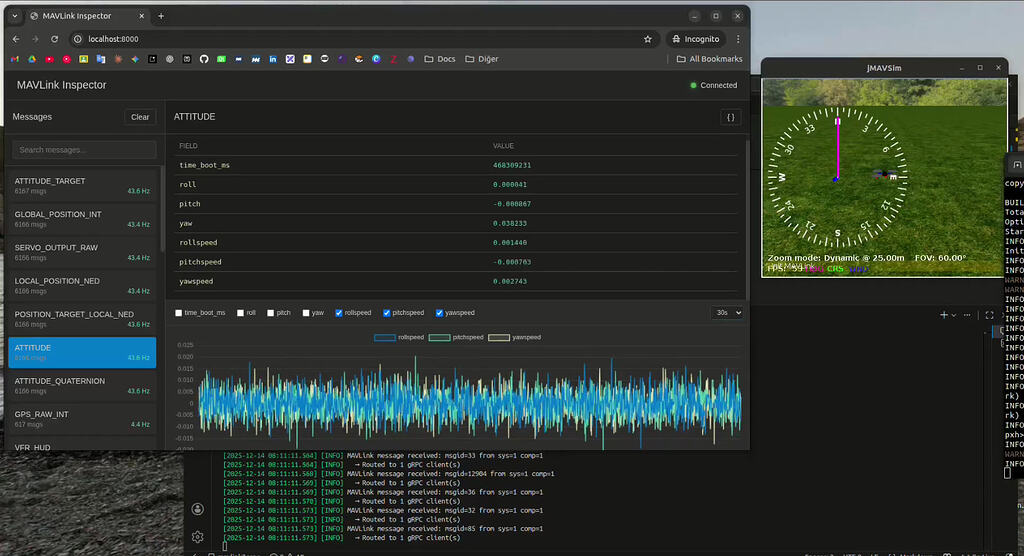This screenshot has width=1024, height=556.
Task: Check the time_boot_ms checkbox
Action: click(179, 313)
